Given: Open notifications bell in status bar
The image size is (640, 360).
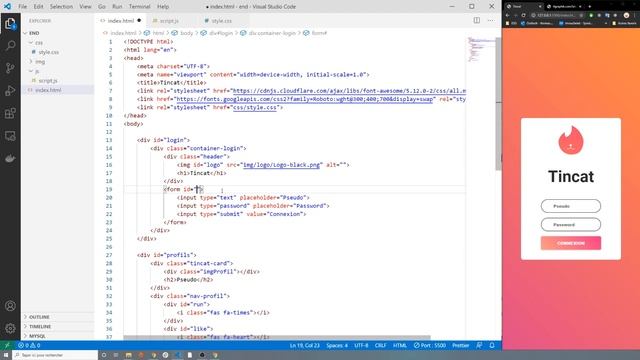Looking at the screenshot, I should (x=492, y=345).
